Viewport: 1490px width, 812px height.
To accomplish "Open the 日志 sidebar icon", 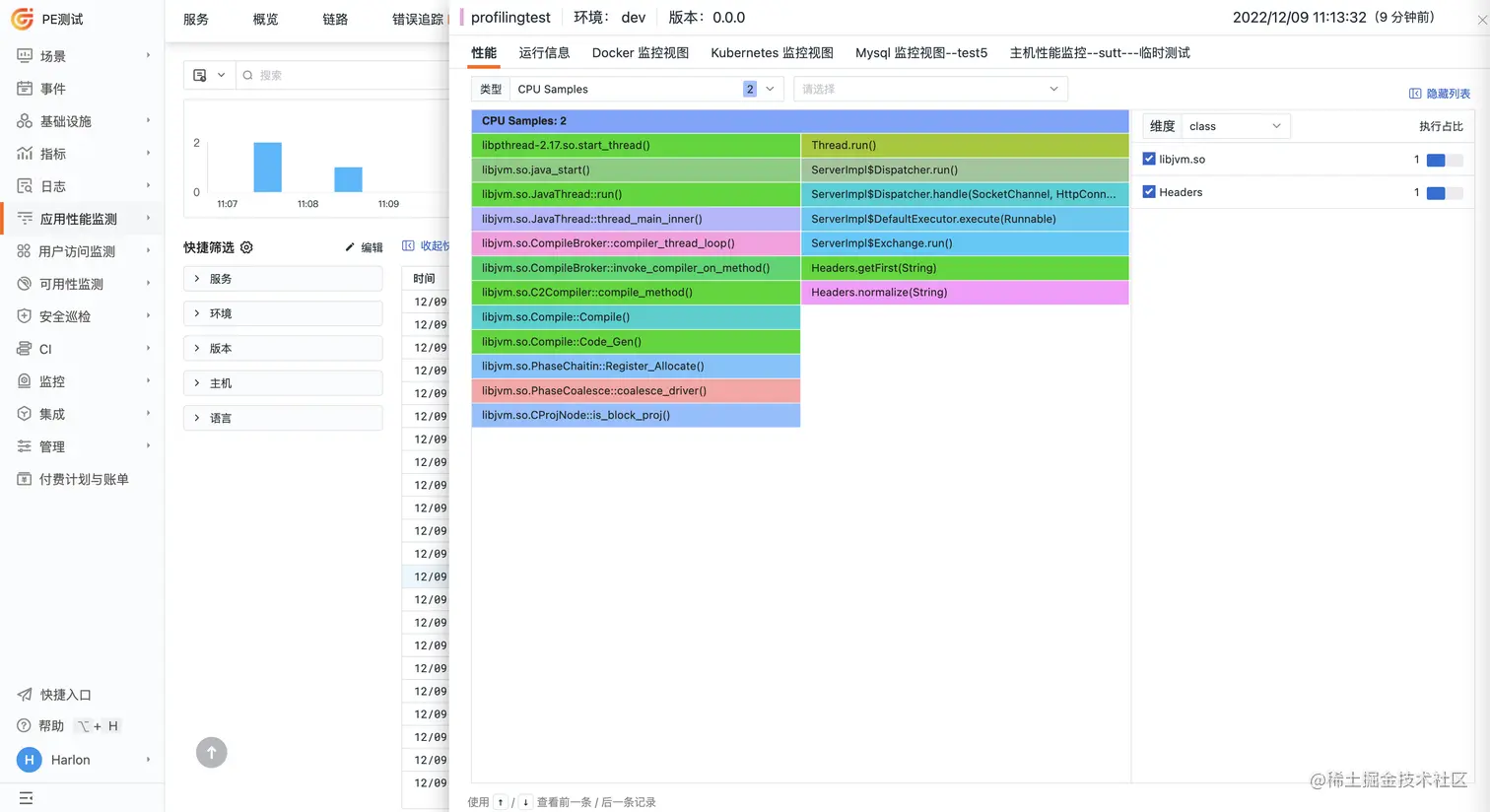I will 25,186.
